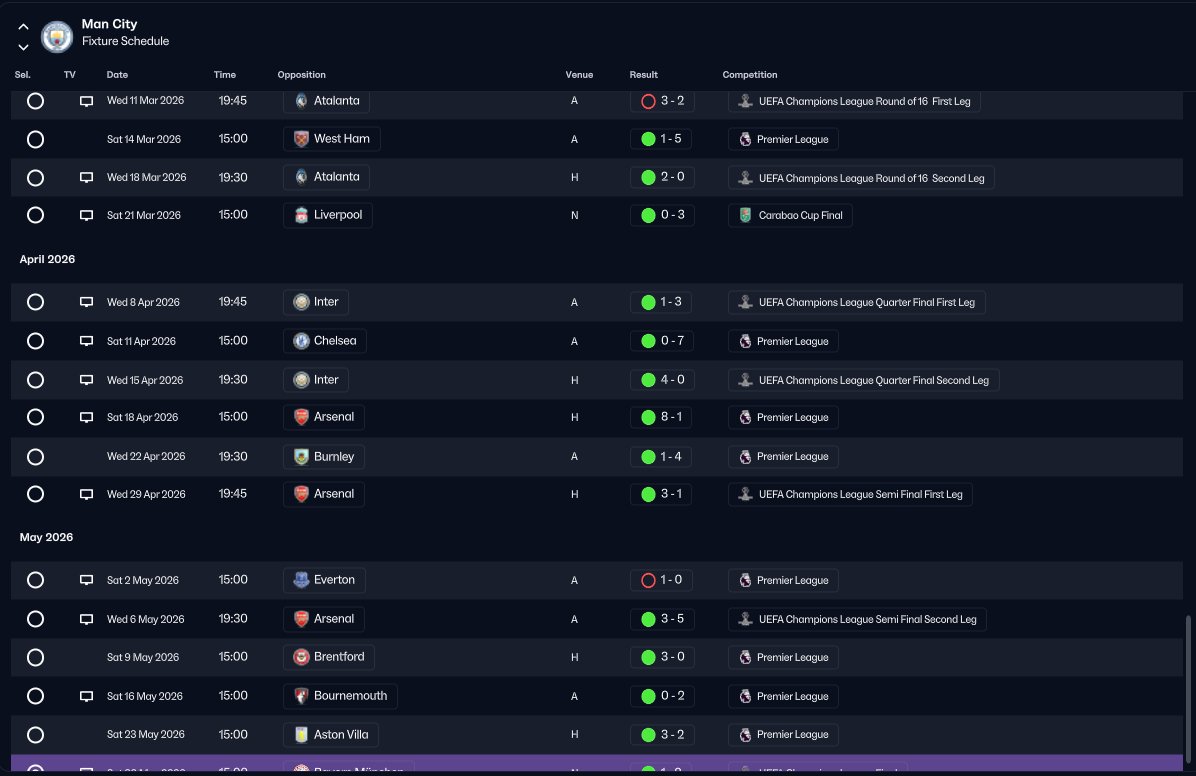Sort fixtures by Opposition column header
The width and height of the screenshot is (1196, 776).
coord(301,75)
